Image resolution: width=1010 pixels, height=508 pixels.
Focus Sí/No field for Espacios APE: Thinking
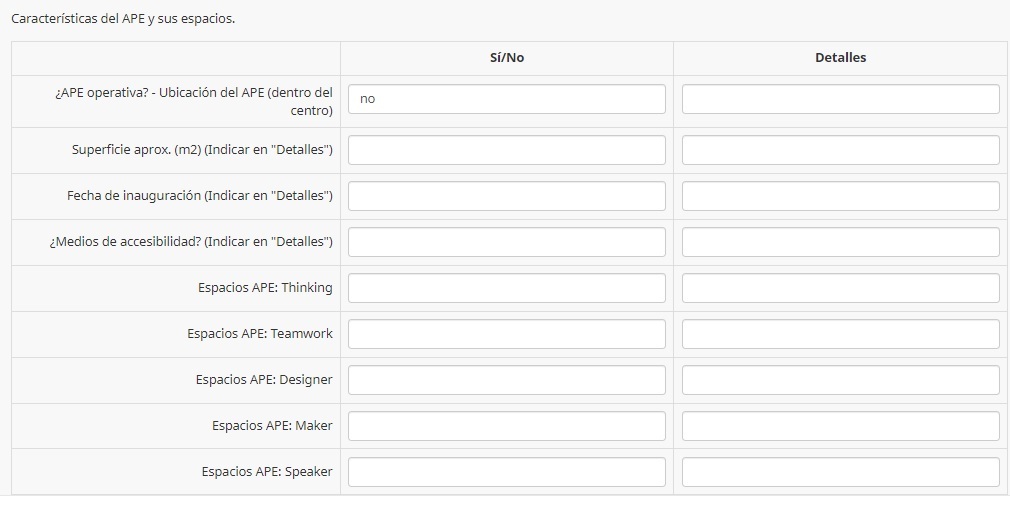[506, 288]
